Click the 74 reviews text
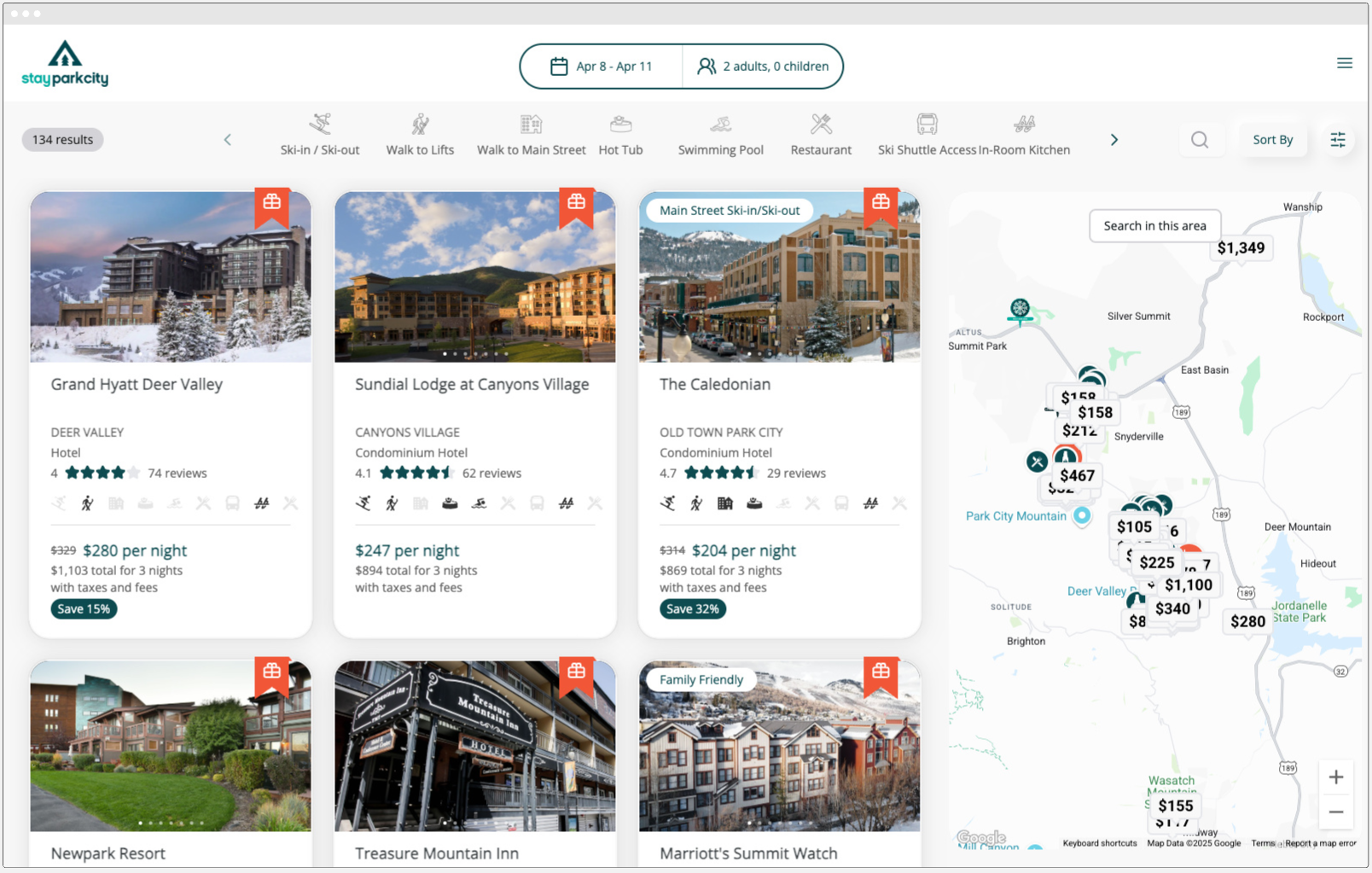The width and height of the screenshot is (1372, 873). 177,474
